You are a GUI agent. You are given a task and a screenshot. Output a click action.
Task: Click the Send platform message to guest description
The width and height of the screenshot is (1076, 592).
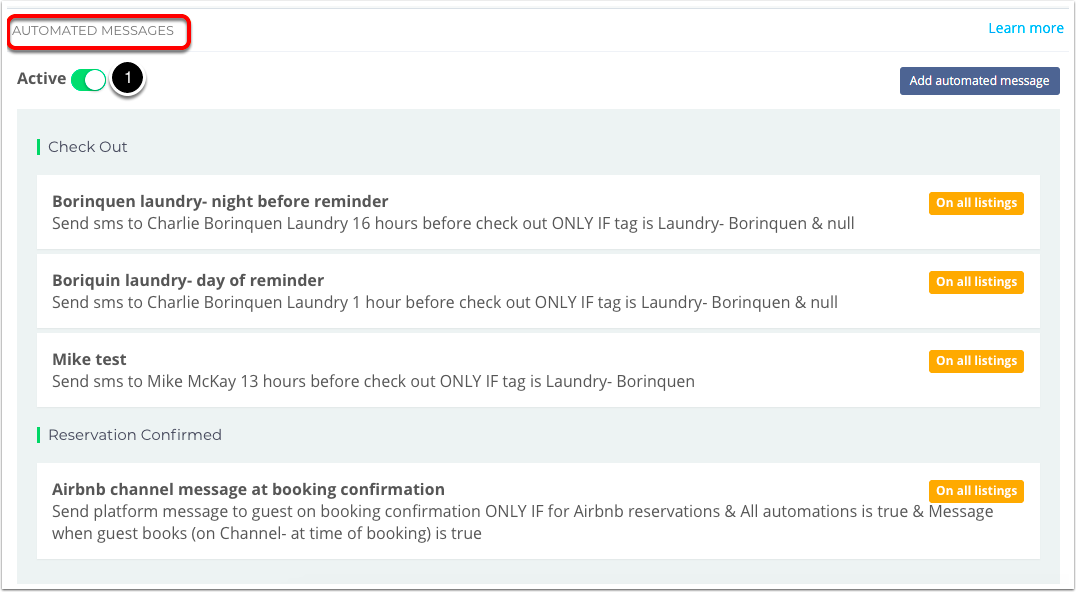tap(523, 522)
